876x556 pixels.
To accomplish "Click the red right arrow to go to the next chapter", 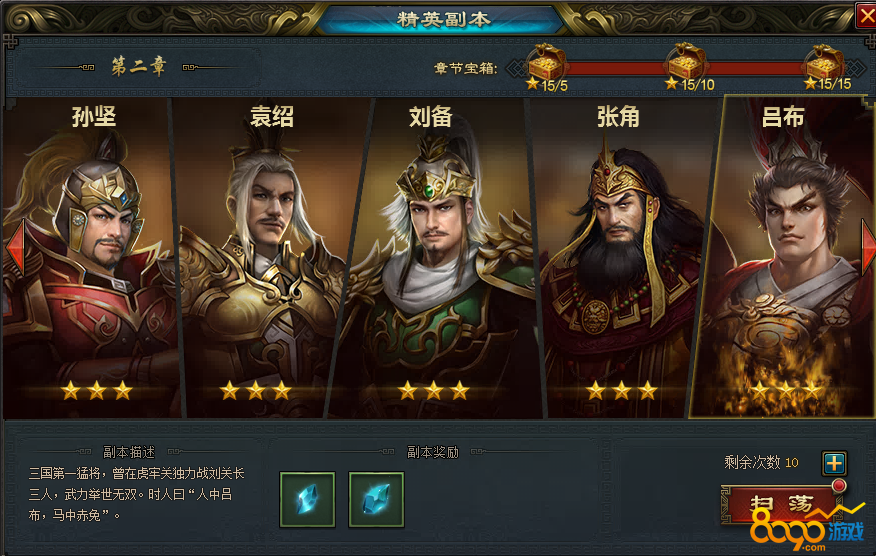I will coord(868,248).
